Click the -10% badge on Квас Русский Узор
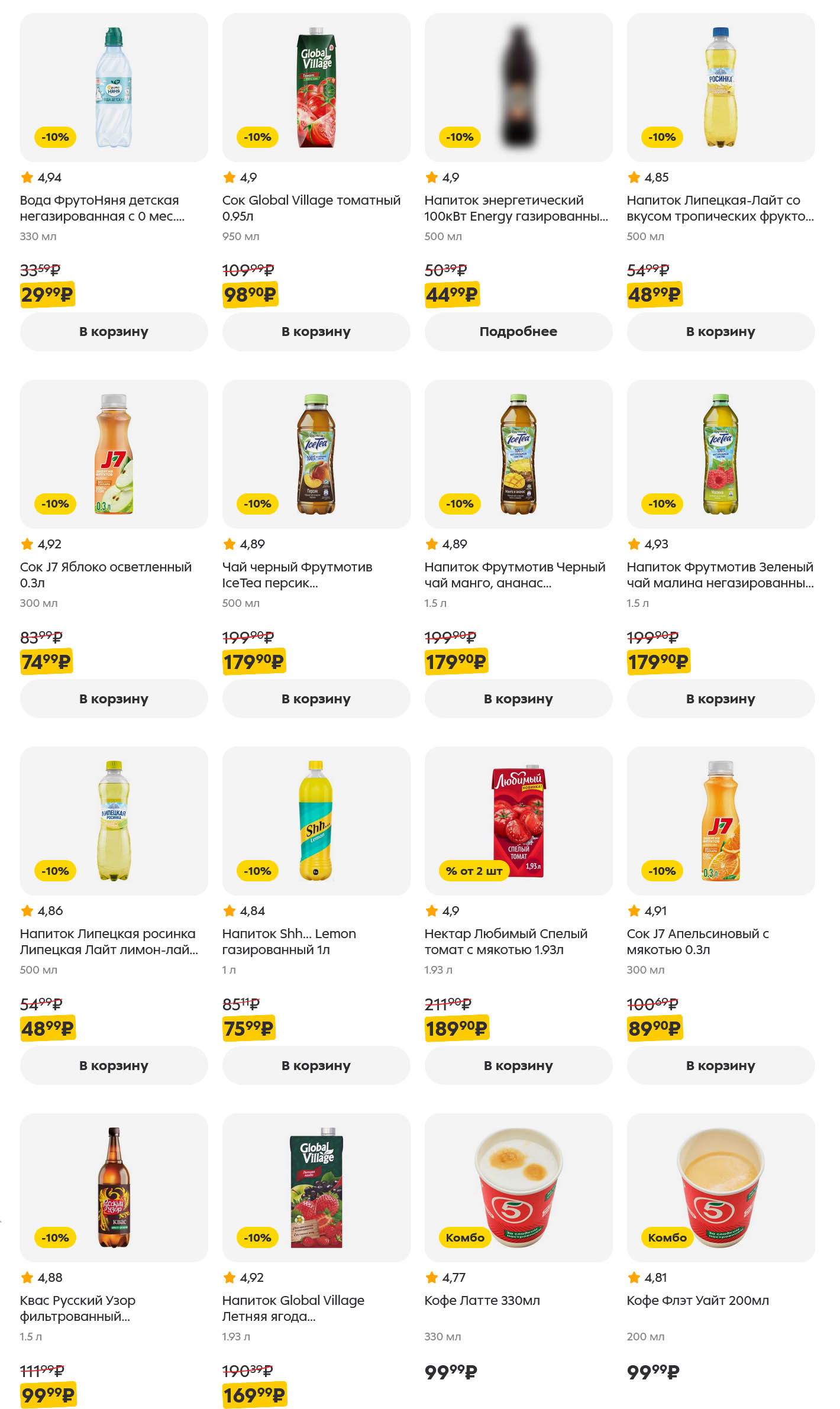 click(56, 1237)
